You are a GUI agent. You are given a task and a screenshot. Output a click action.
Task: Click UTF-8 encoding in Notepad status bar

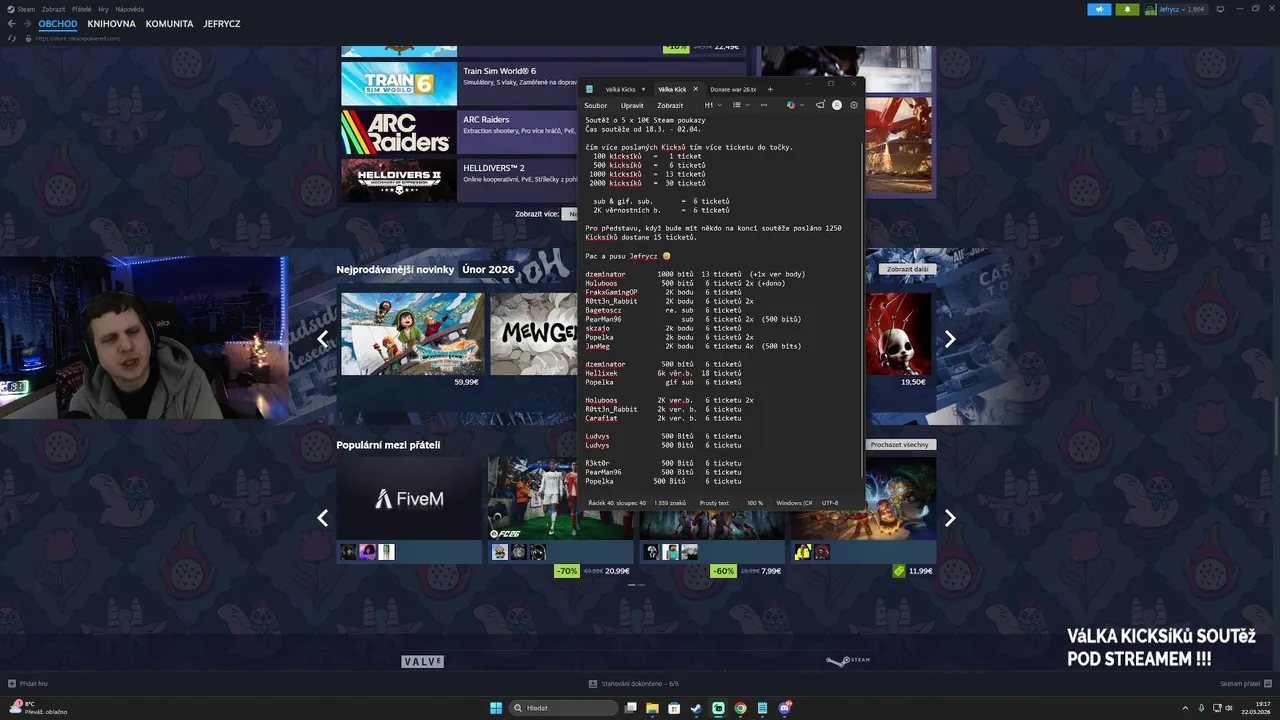pos(830,503)
